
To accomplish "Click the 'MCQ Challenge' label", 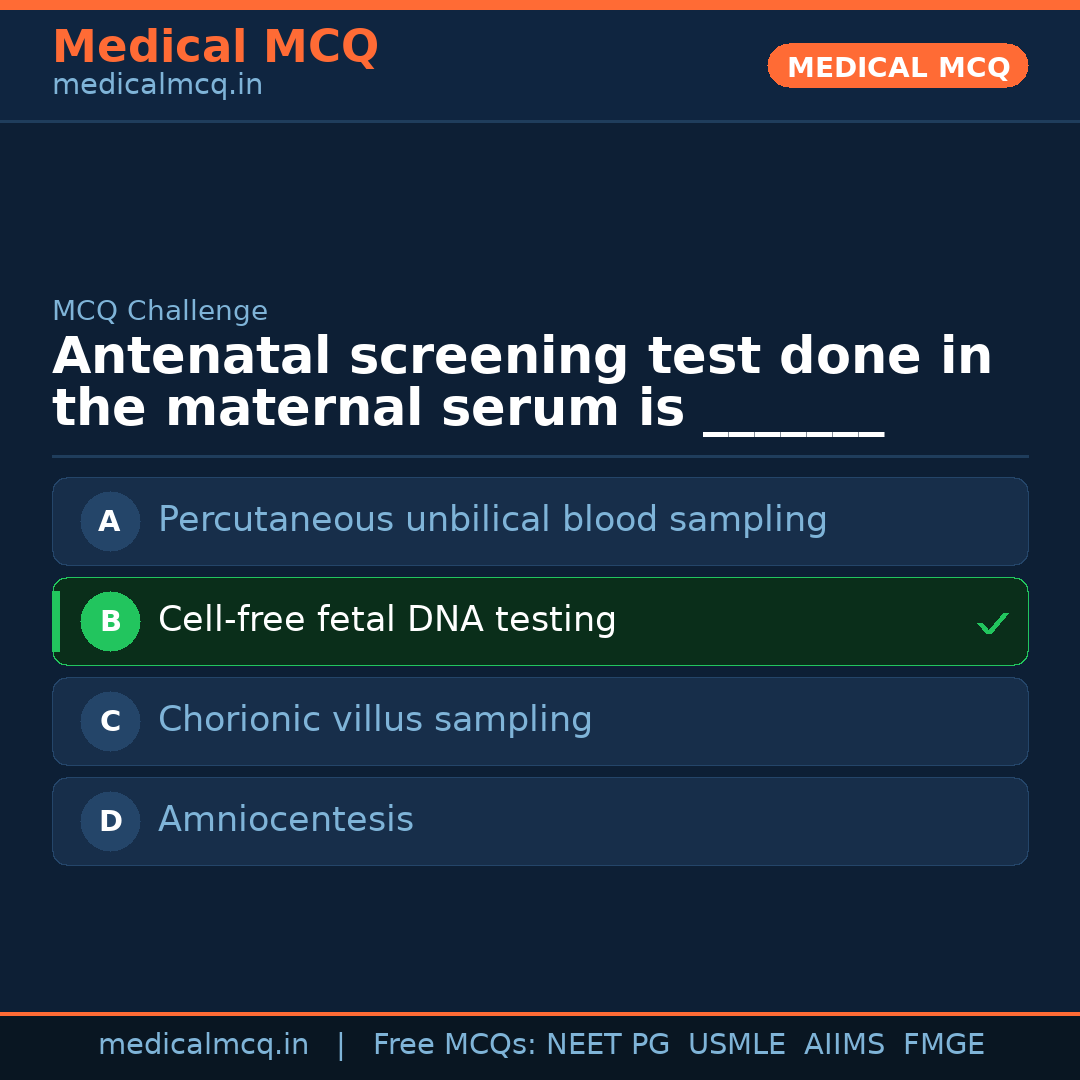I will click(x=160, y=311).
